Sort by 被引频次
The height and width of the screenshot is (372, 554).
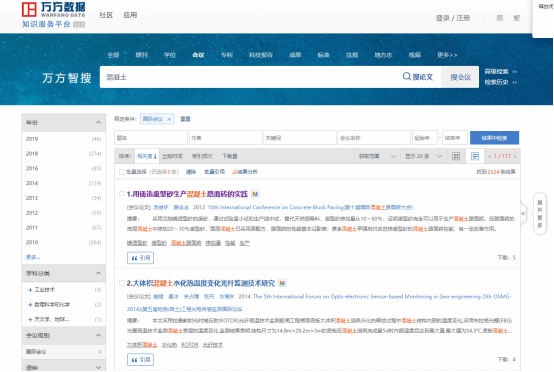point(202,156)
